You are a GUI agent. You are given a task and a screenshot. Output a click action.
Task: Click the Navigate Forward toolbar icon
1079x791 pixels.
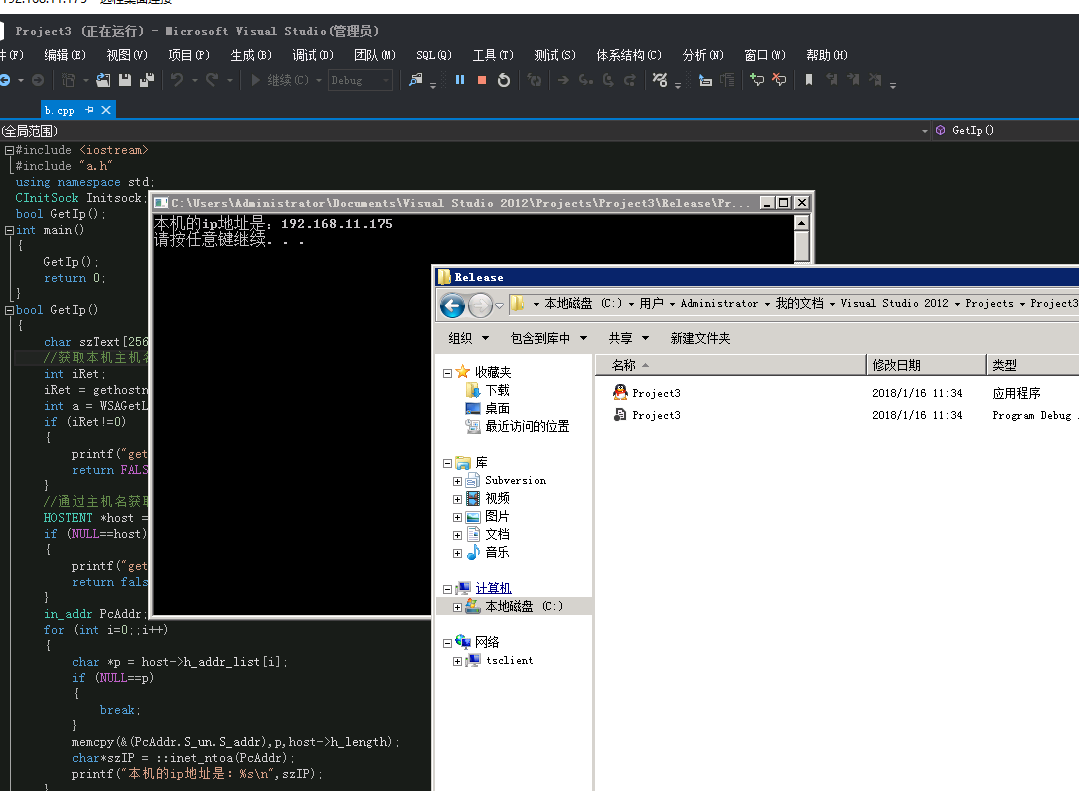(x=38, y=80)
